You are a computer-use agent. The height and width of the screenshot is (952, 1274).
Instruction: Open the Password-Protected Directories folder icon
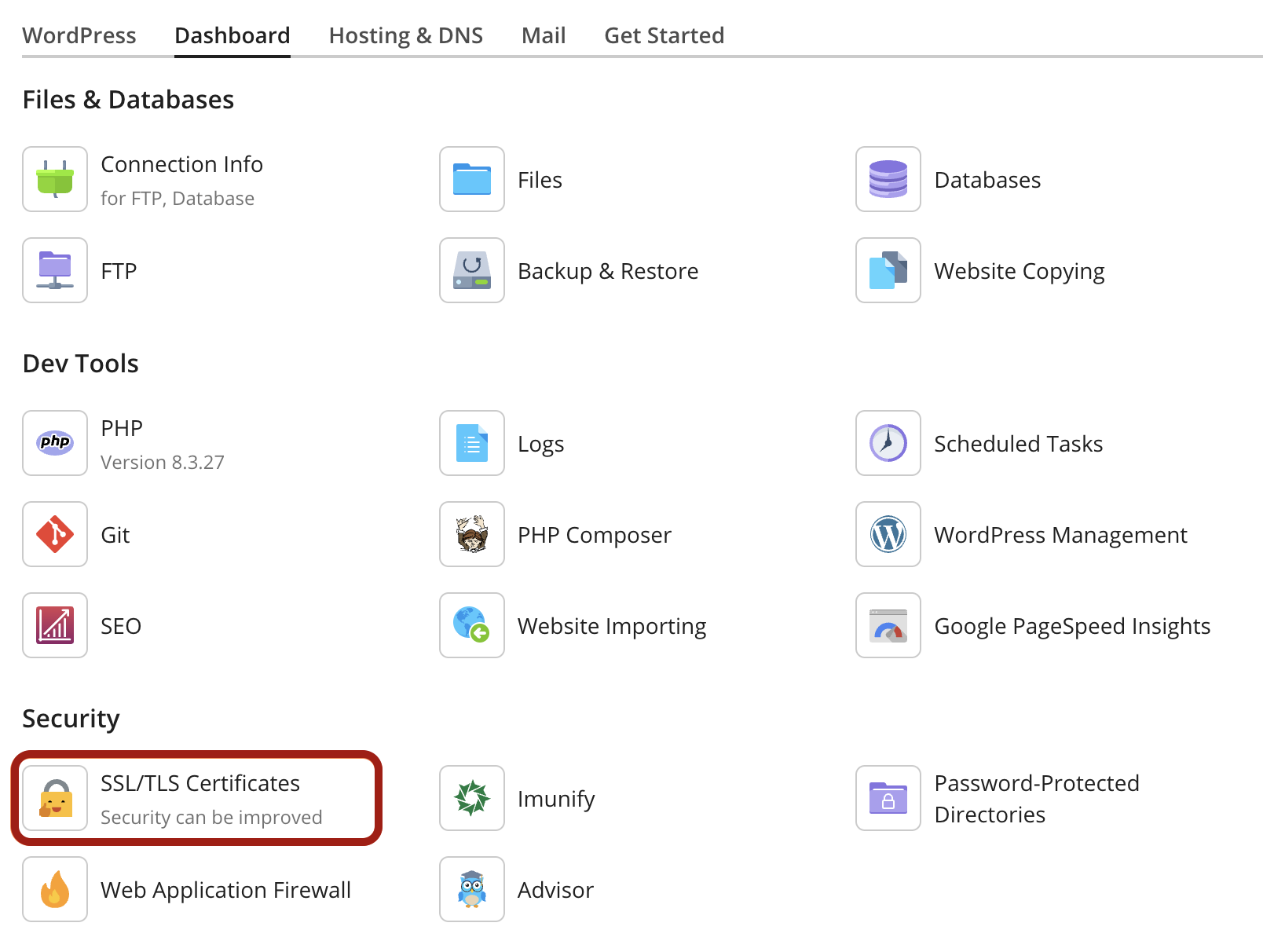click(888, 798)
